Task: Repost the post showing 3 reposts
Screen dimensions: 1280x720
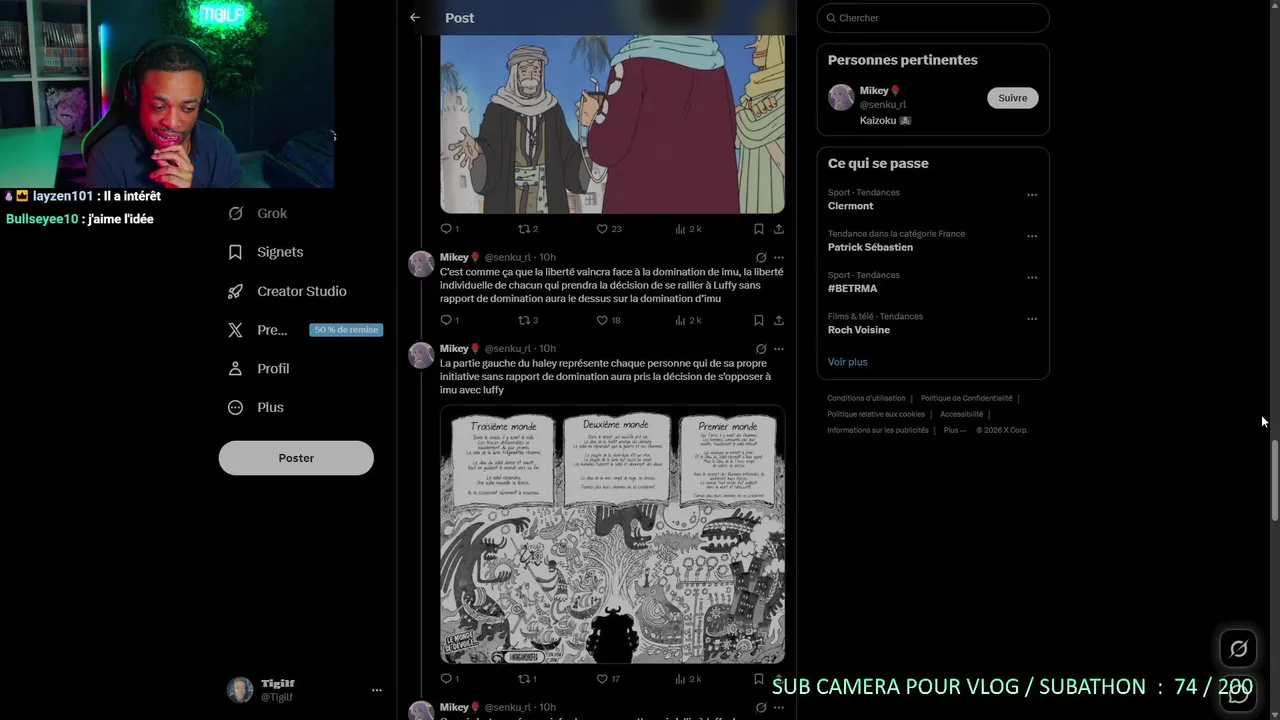Action: [527, 320]
